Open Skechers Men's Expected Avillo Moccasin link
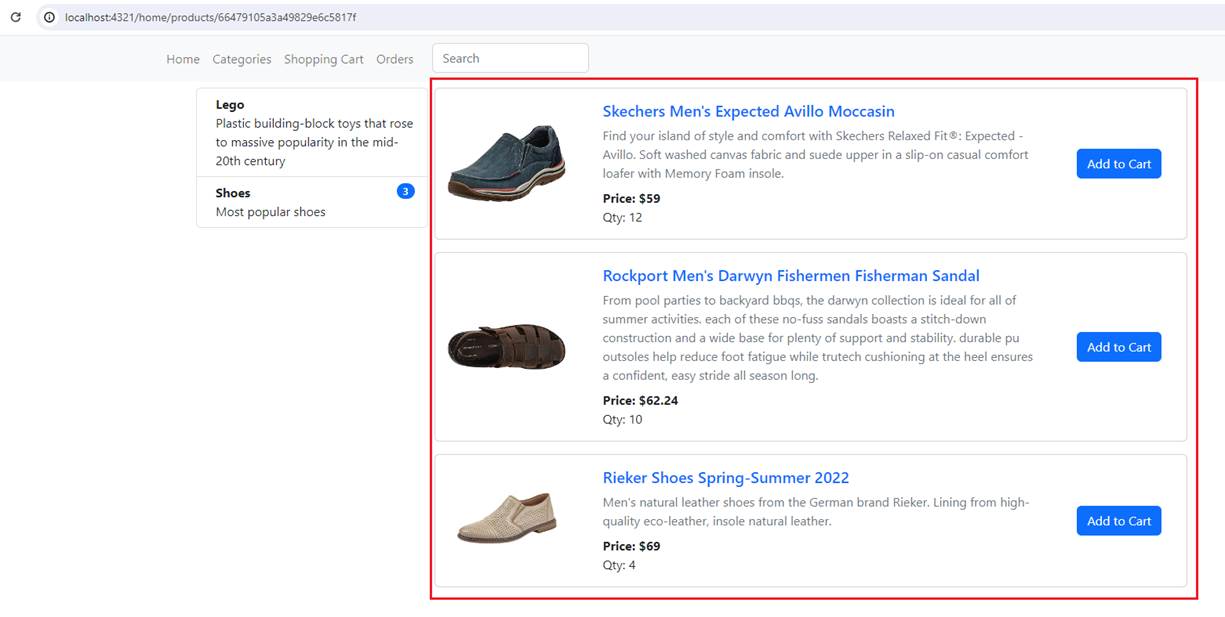The image size is (1225, 617). click(749, 111)
